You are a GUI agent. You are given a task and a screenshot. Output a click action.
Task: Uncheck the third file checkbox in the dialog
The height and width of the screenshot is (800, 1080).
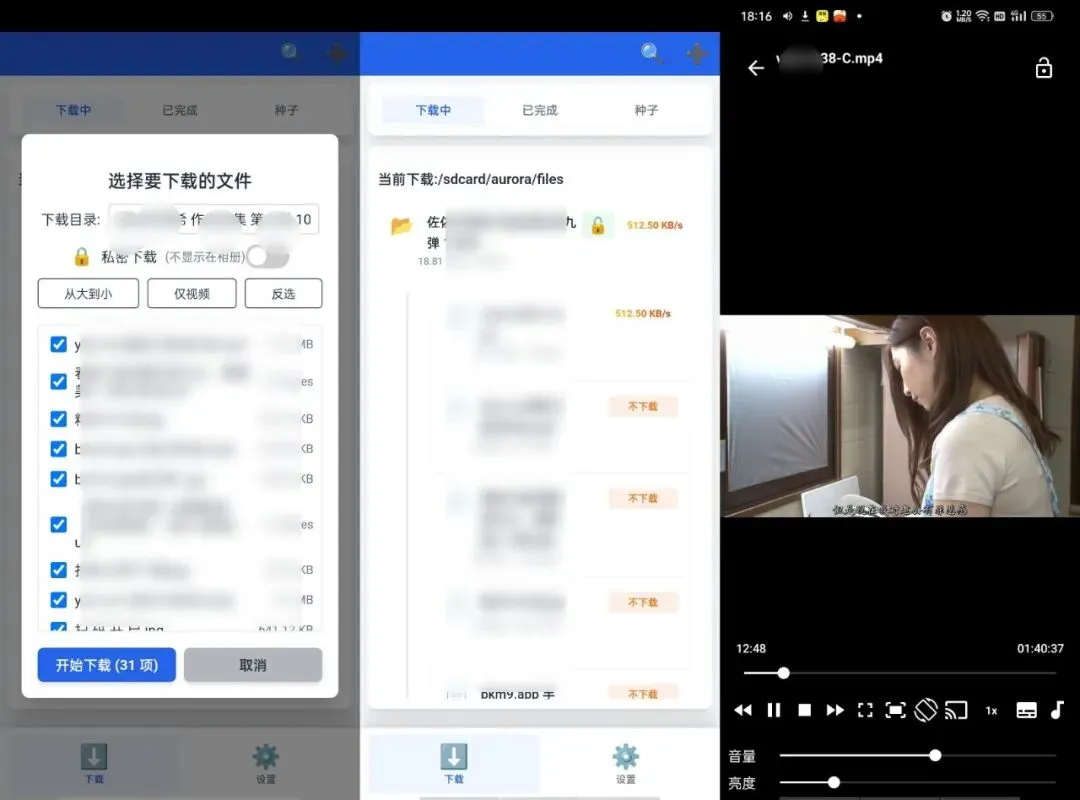point(59,418)
